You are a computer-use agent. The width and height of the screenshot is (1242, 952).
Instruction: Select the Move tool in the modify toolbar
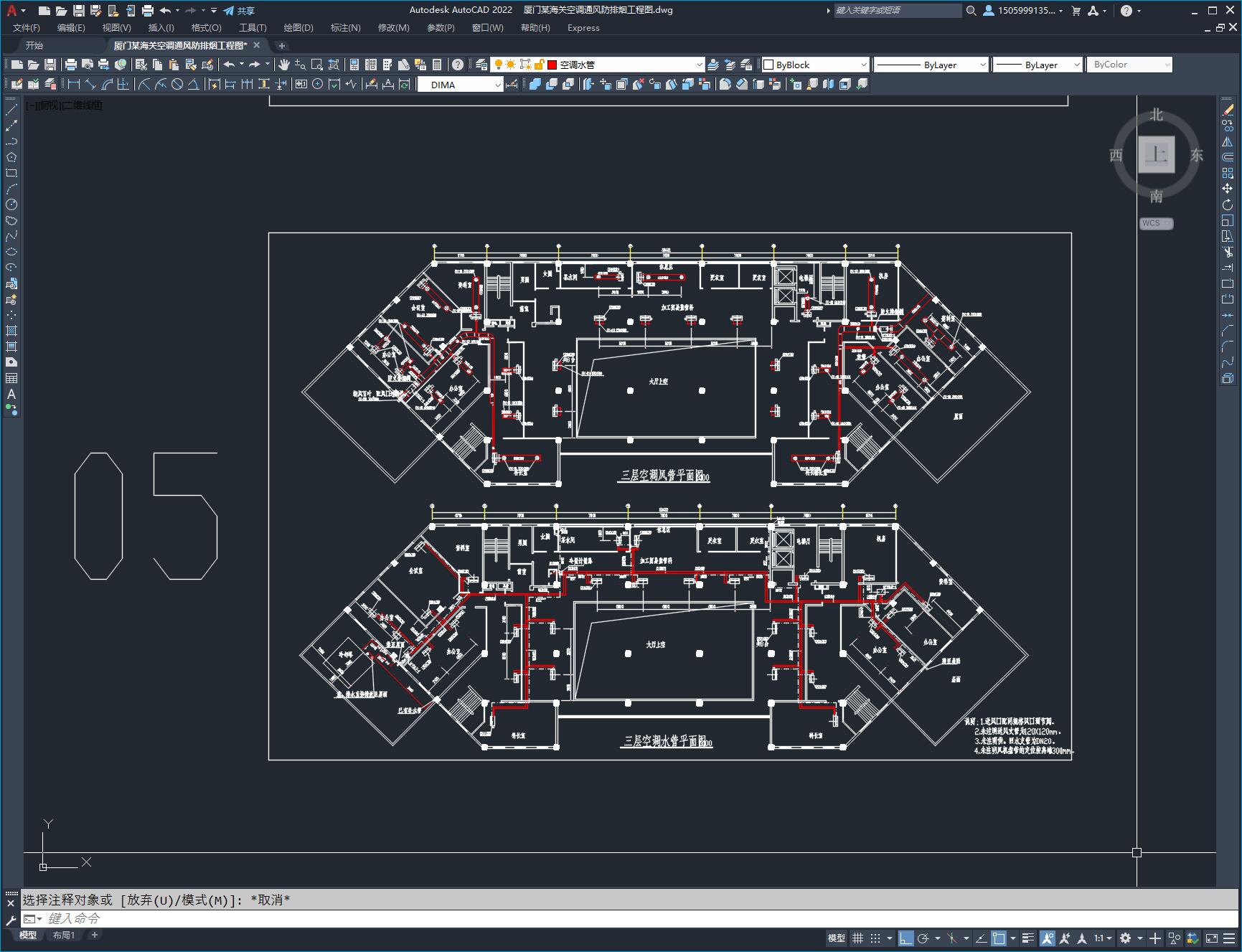click(1228, 189)
